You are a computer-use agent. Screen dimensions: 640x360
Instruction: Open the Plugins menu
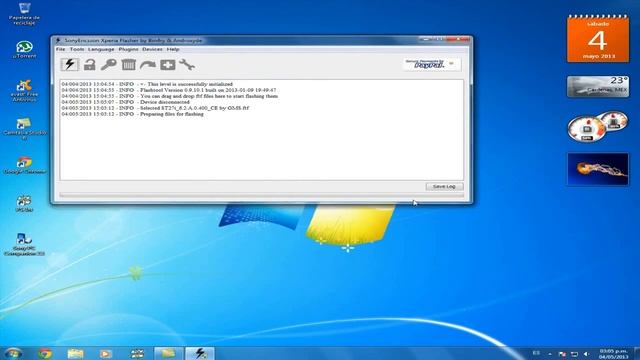pos(129,49)
